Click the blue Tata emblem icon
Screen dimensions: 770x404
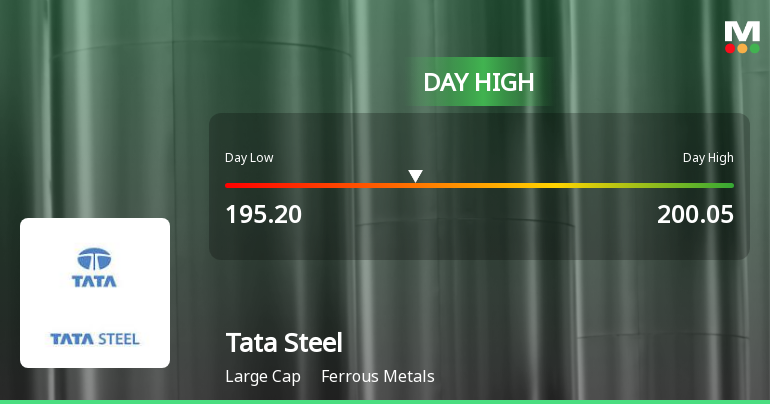(94, 259)
